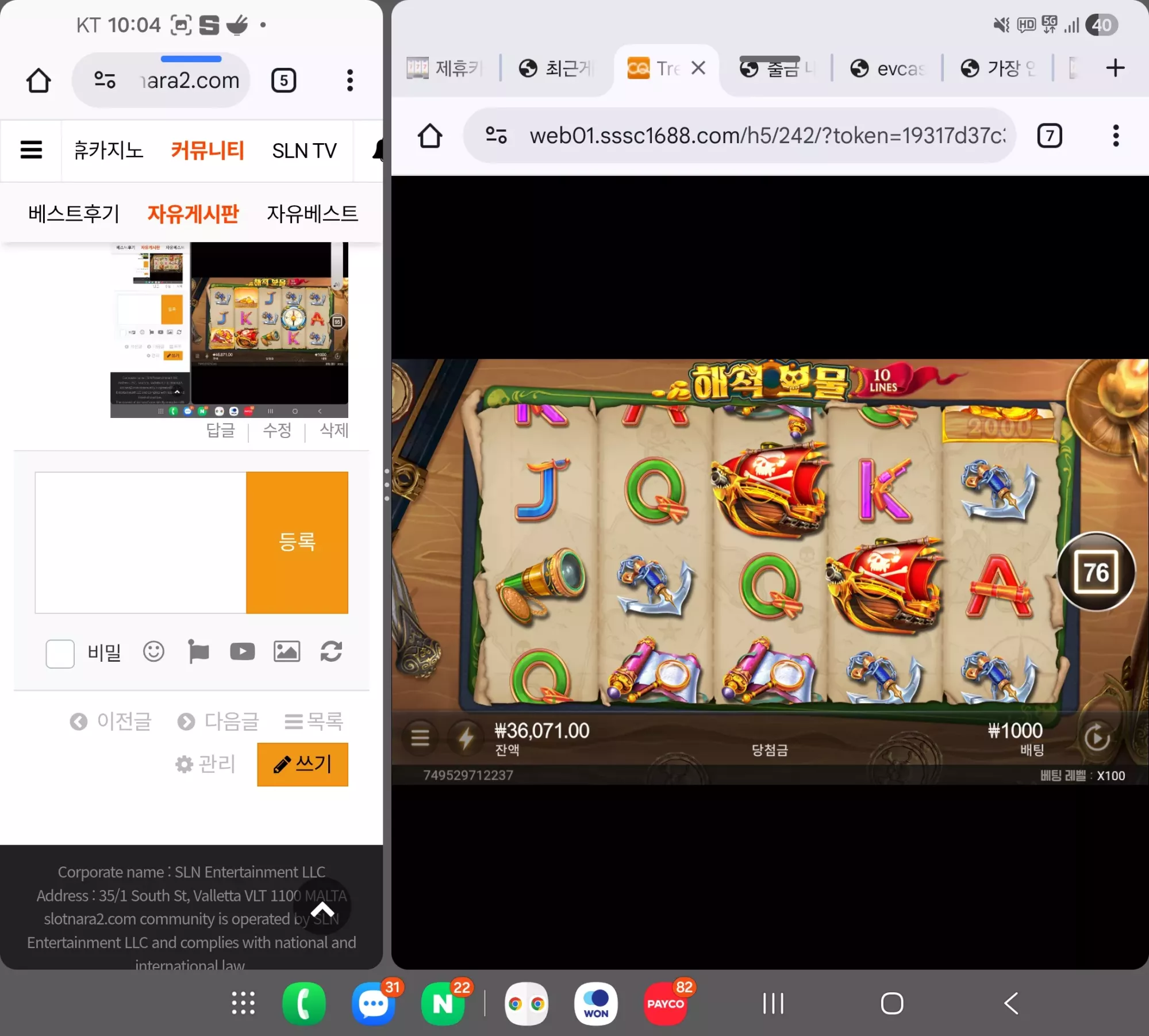The width and height of the screenshot is (1149, 1036).
Task: Attach image with picture icon
Action: click(287, 651)
